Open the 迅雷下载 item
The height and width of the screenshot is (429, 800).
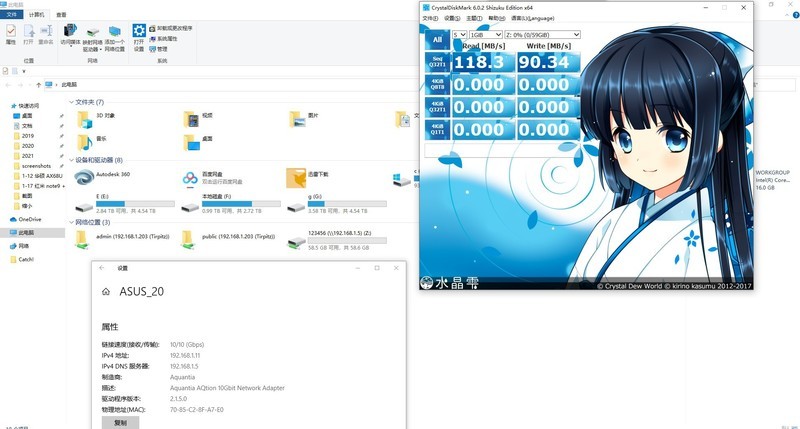(x=308, y=178)
